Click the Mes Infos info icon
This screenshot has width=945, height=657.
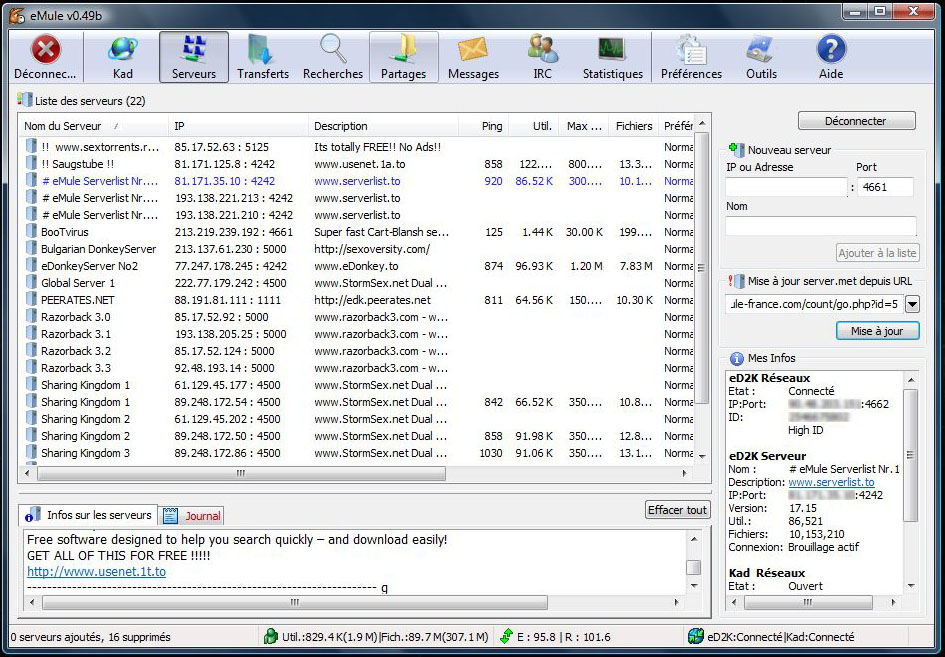pyautogui.click(x=736, y=358)
